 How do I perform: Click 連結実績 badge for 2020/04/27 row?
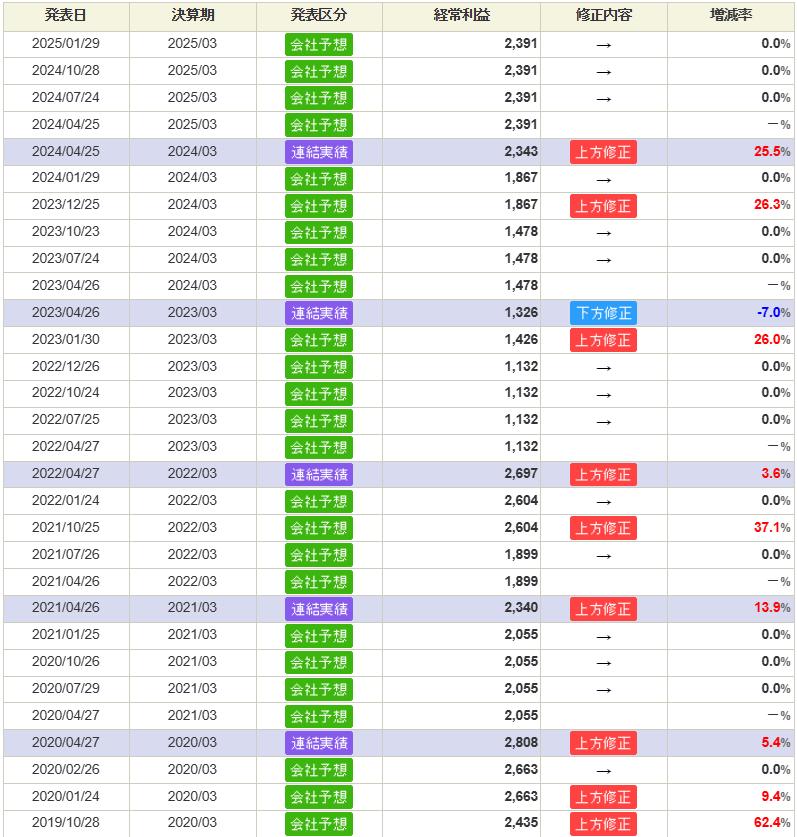click(319, 743)
